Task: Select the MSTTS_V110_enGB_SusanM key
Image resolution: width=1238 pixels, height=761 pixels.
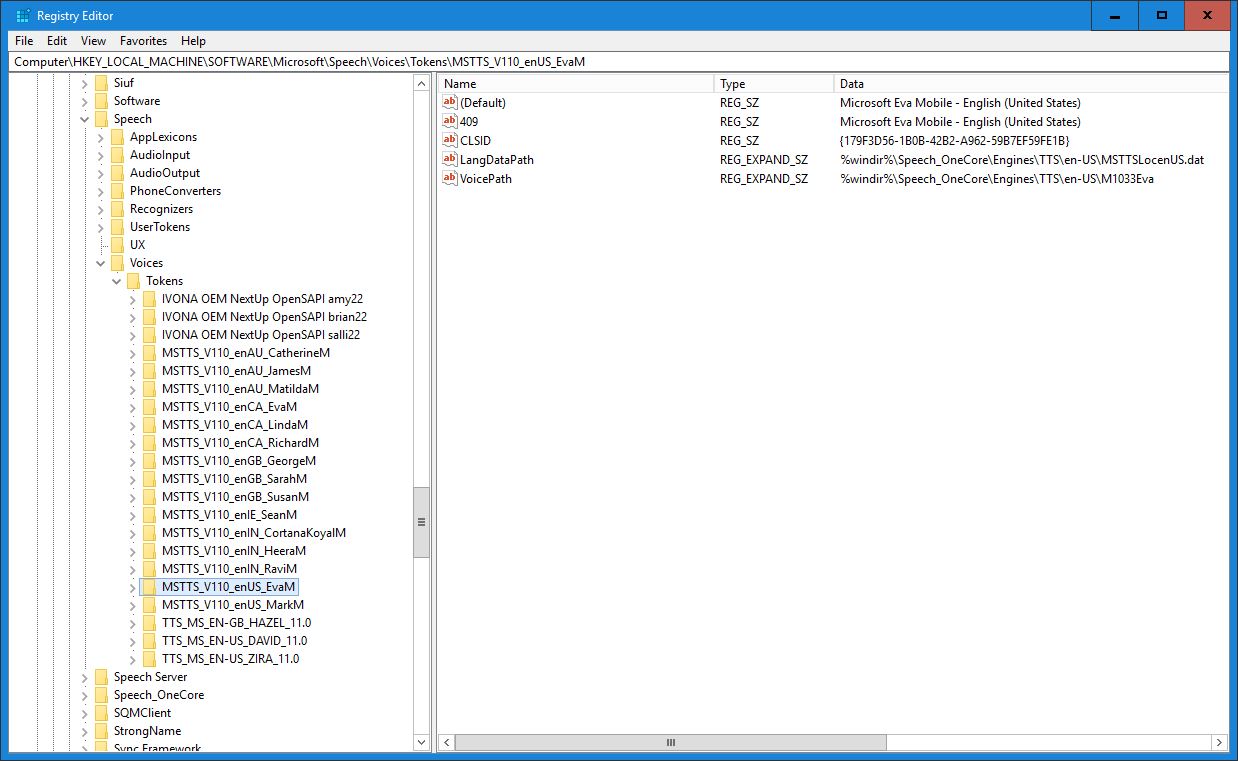Action: pyautogui.click(x=235, y=497)
